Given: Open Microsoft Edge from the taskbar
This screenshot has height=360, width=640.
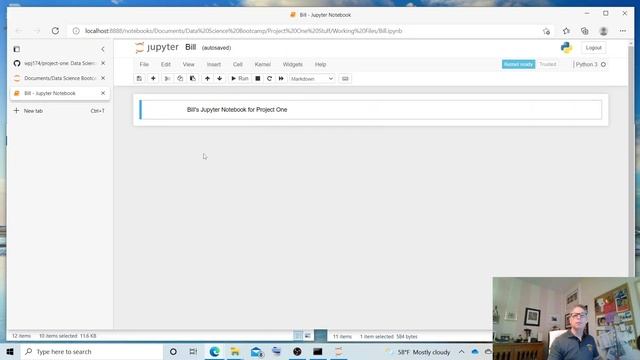Looking at the screenshot, I should pos(214,351).
